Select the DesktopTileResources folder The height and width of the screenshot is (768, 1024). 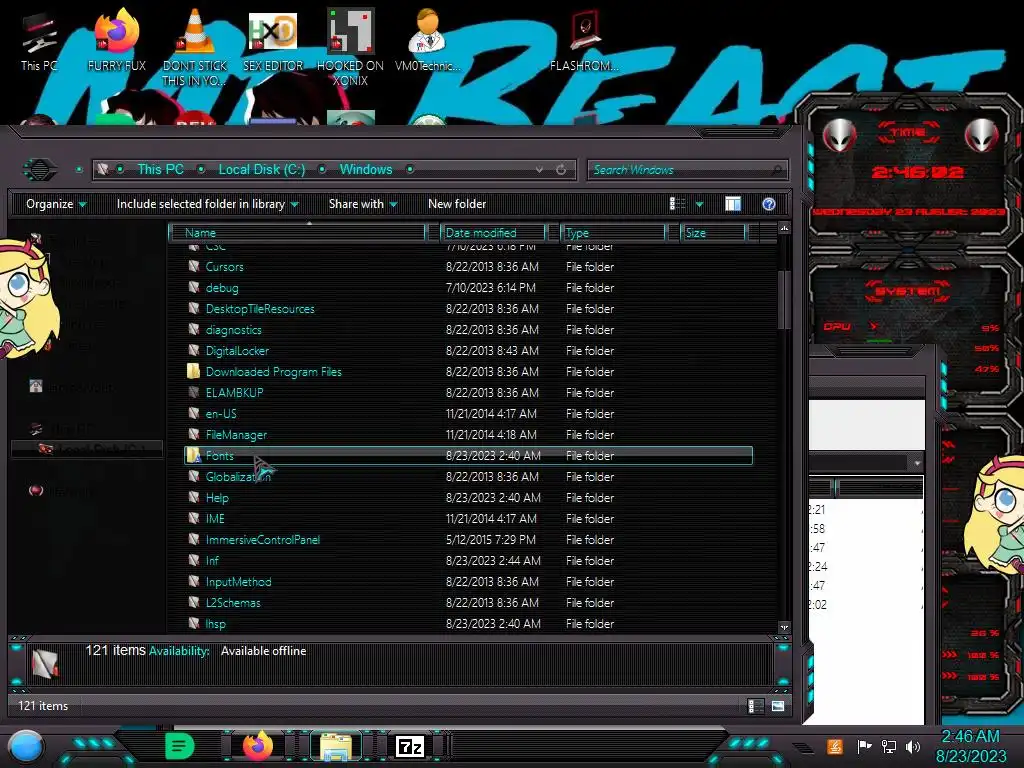[x=468, y=308]
